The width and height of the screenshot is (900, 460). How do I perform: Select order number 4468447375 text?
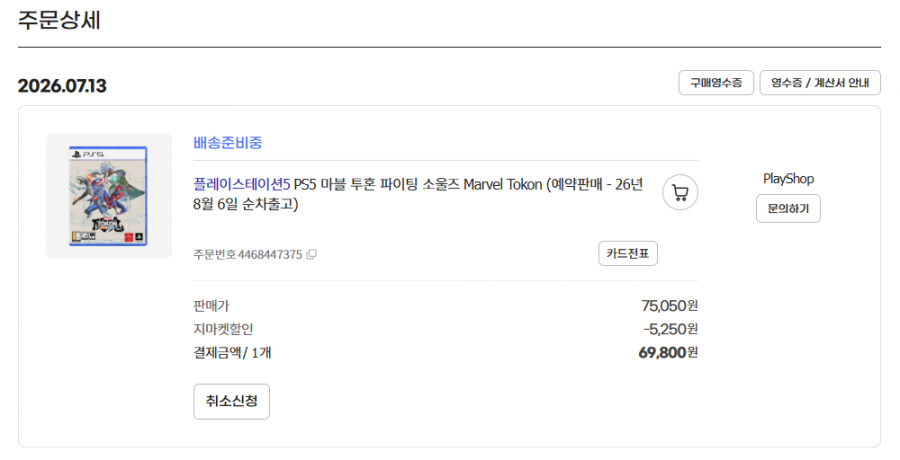click(x=270, y=254)
